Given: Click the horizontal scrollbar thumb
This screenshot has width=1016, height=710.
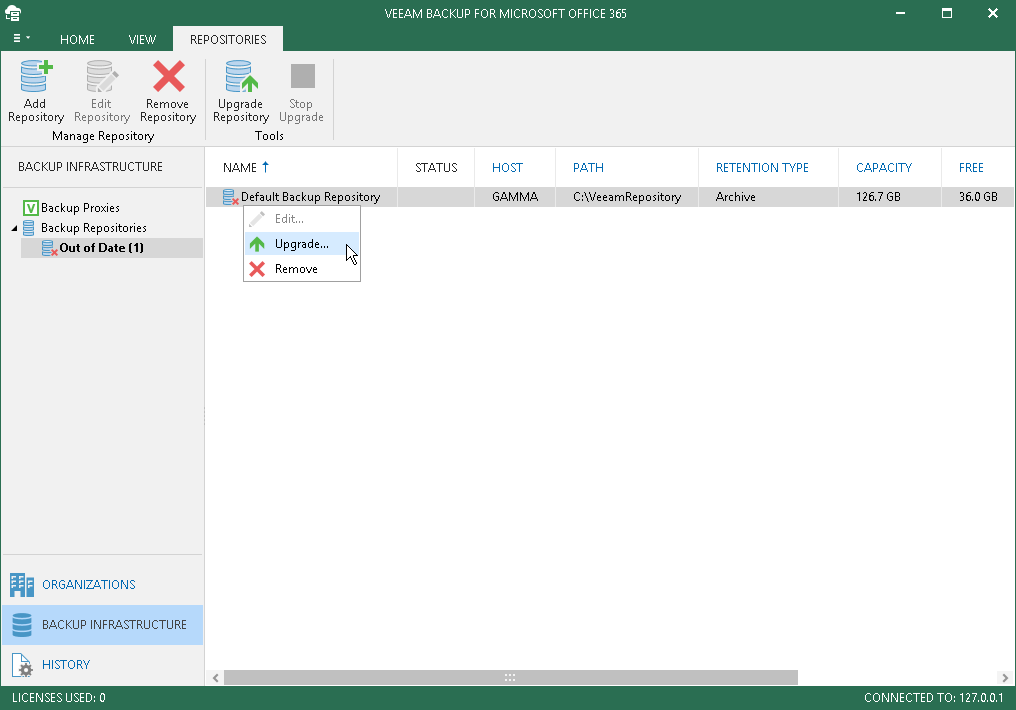Looking at the screenshot, I should [x=511, y=678].
